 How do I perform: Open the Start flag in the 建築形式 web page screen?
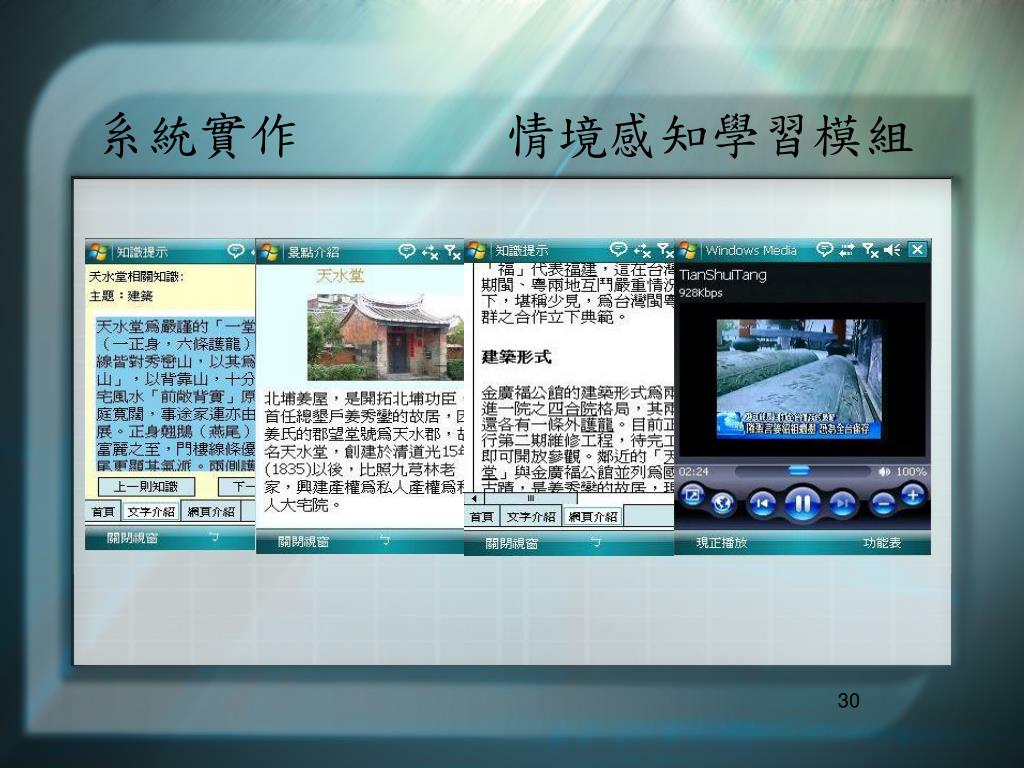pyautogui.click(x=477, y=250)
